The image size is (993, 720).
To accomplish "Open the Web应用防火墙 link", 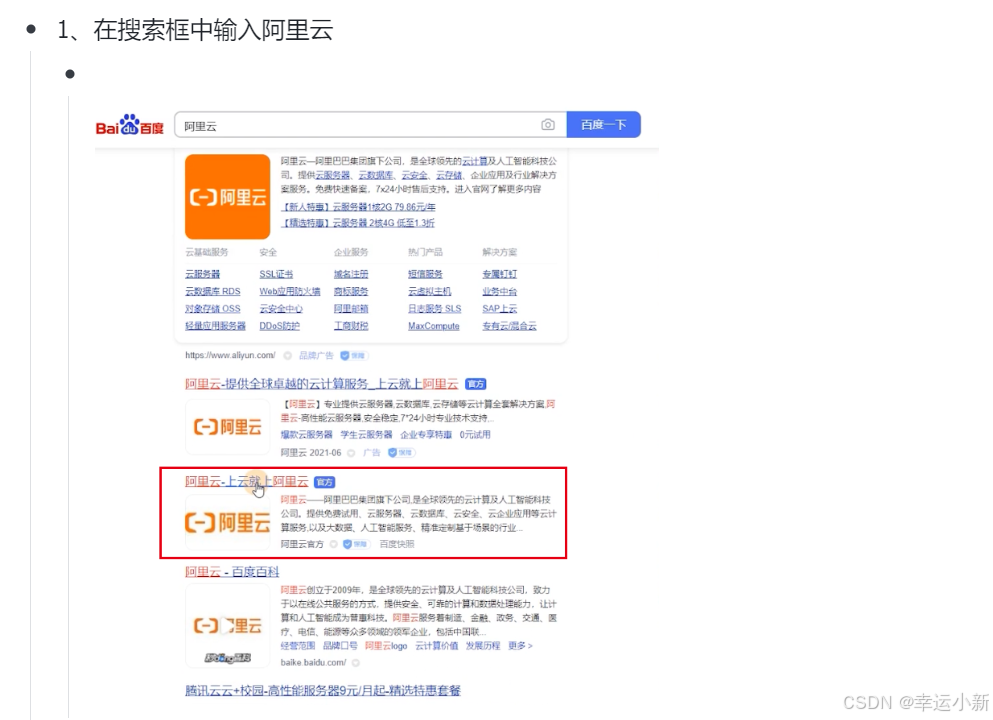I will (x=289, y=291).
